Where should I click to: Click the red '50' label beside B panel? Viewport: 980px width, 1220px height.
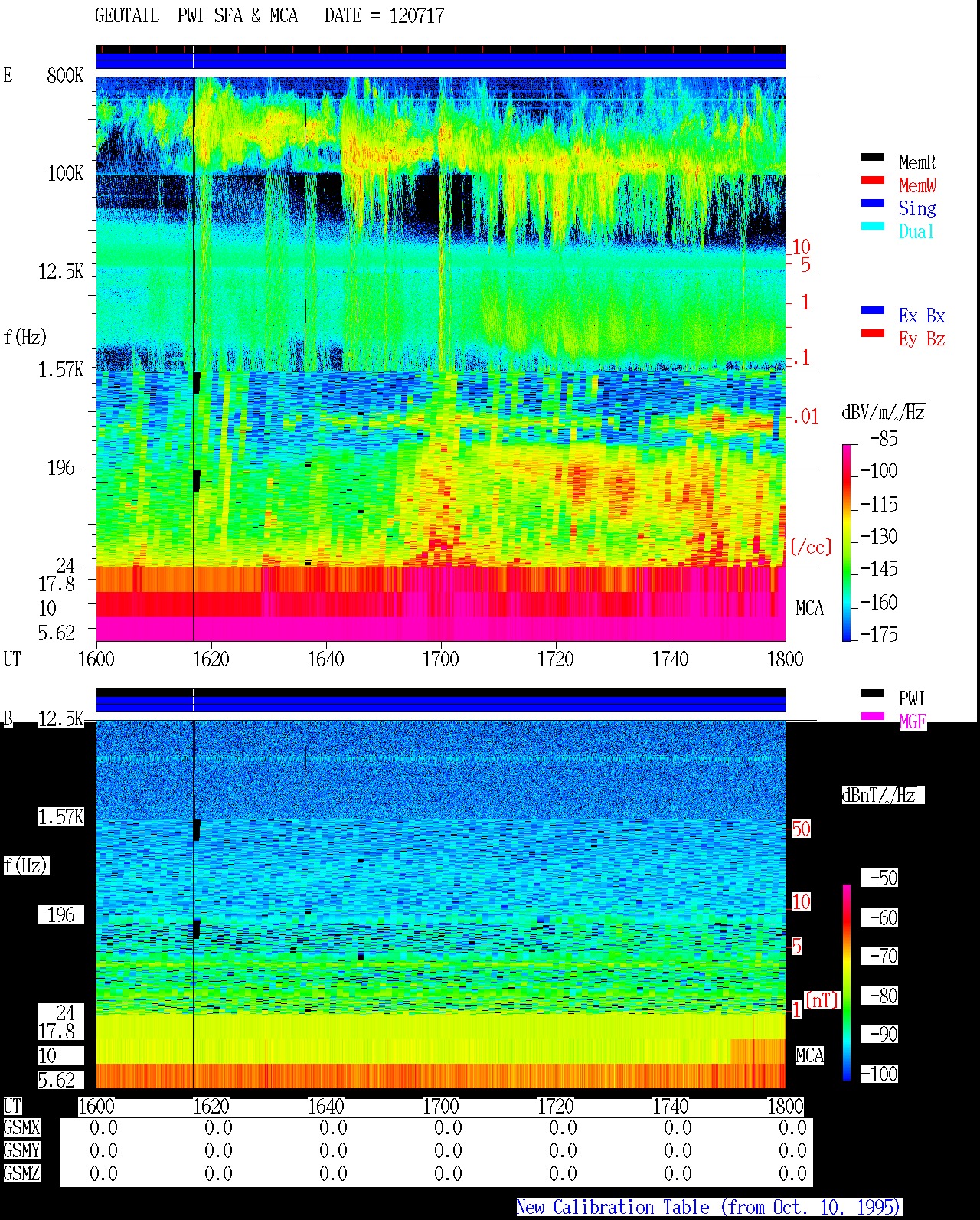801,829
